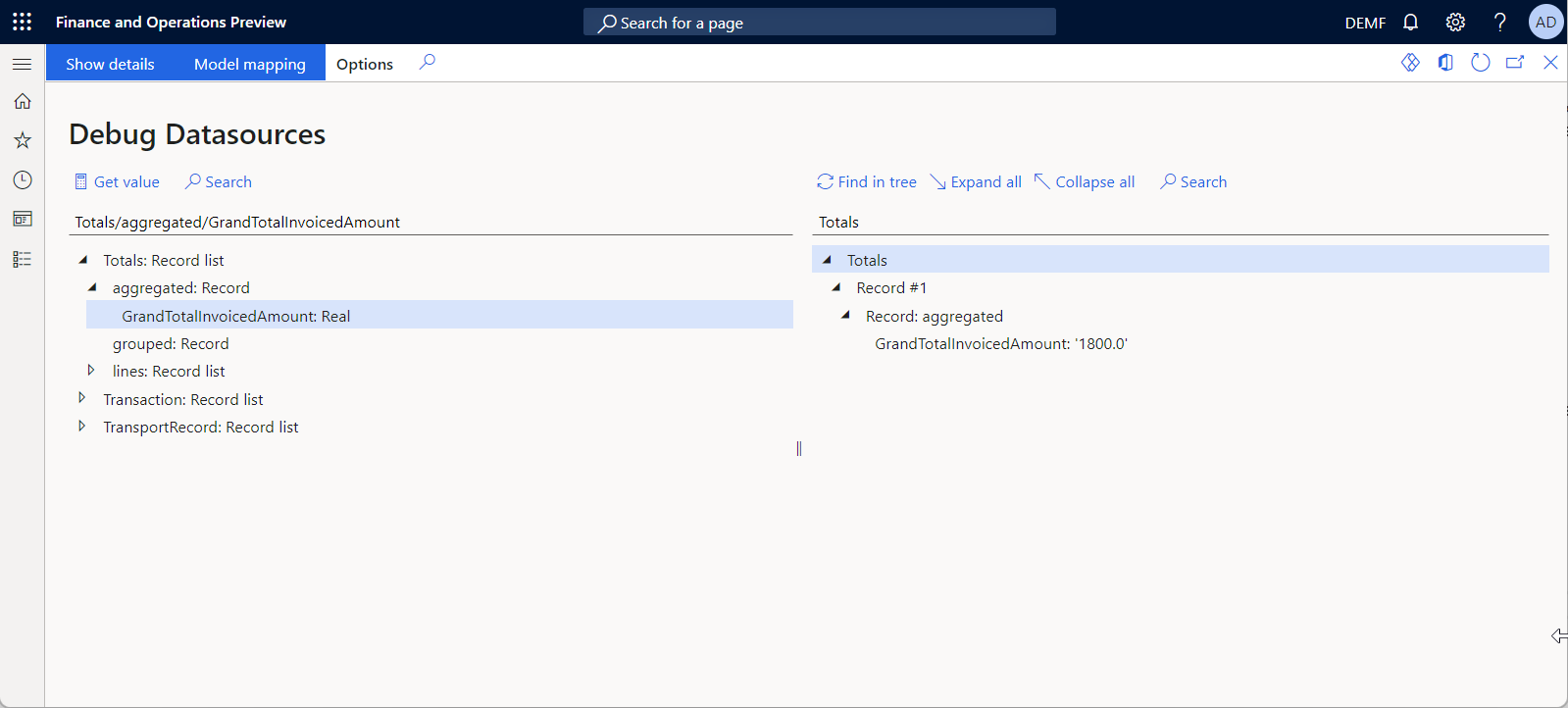Image resolution: width=1568 pixels, height=708 pixels.
Task: Click the path field Totals/aggregated/GrandTotalInvoicedAmount
Action: point(431,223)
